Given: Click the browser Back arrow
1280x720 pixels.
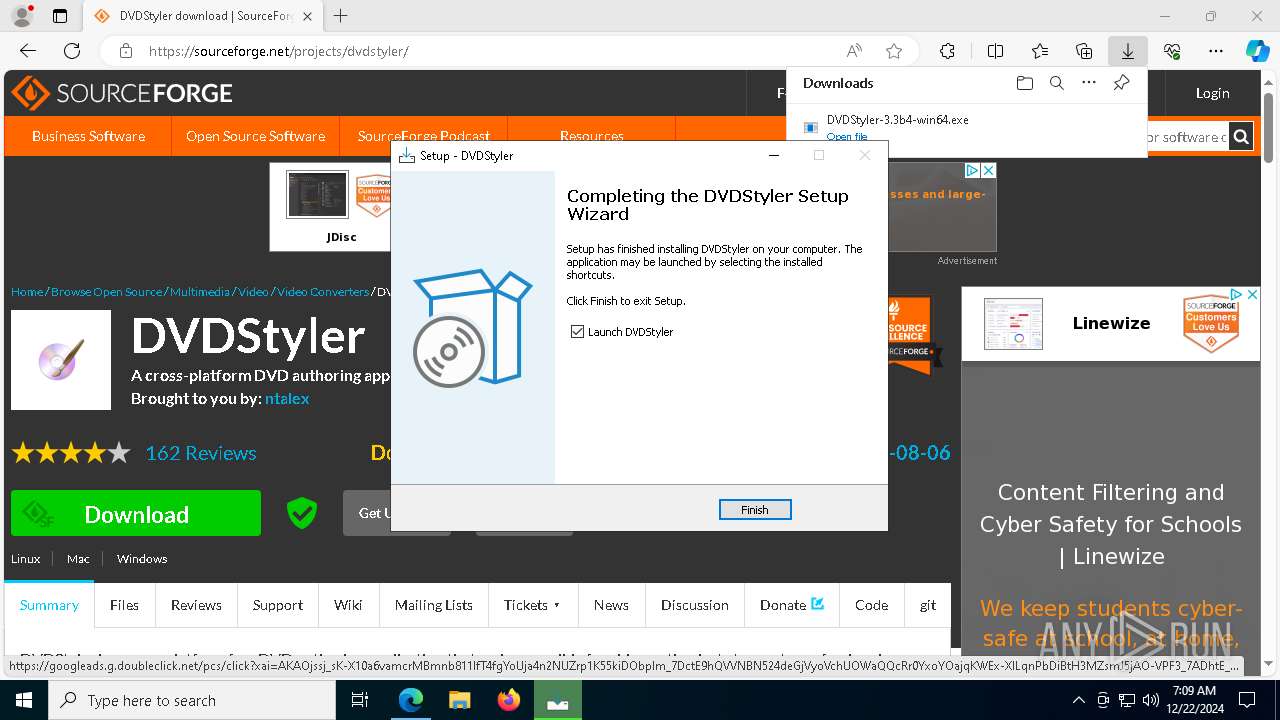Looking at the screenshot, I should [28, 51].
